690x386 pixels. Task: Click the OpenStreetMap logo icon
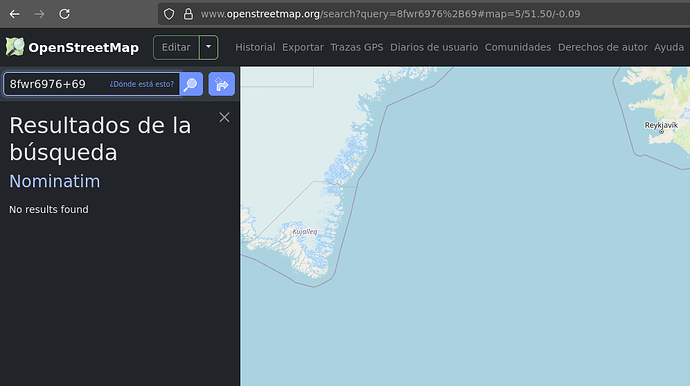[x=15, y=47]
